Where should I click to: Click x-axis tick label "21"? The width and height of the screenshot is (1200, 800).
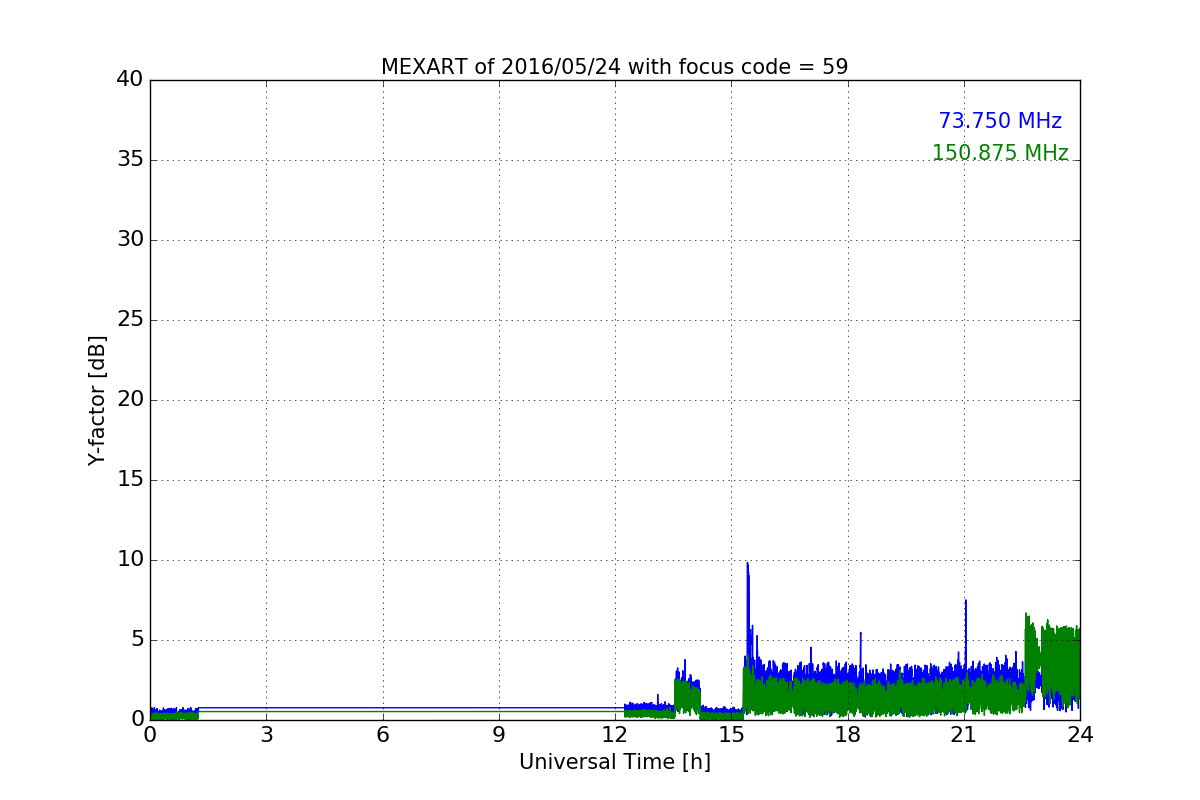click(x=964, y=735)
